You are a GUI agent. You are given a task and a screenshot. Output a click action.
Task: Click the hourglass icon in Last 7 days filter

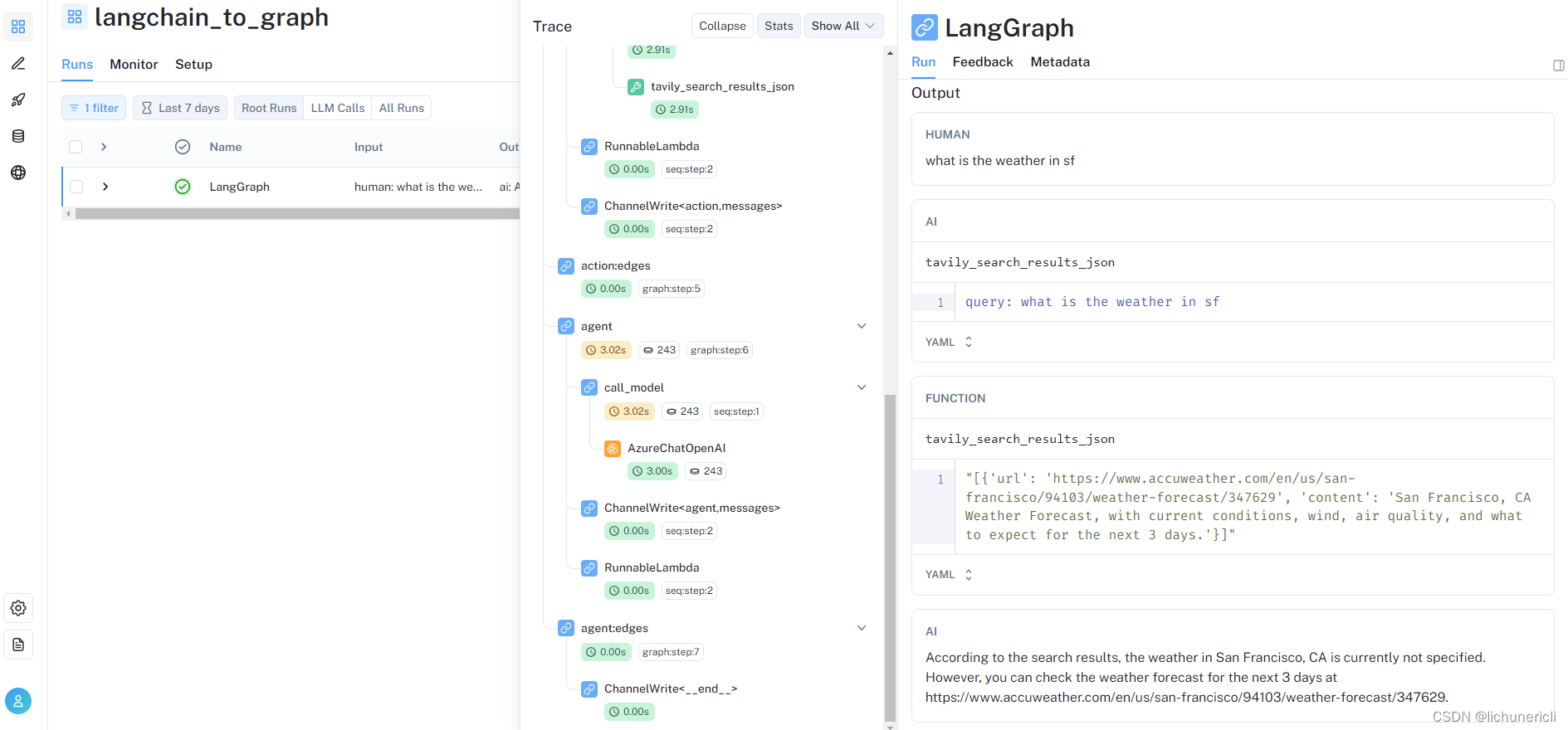pos(147,108)
